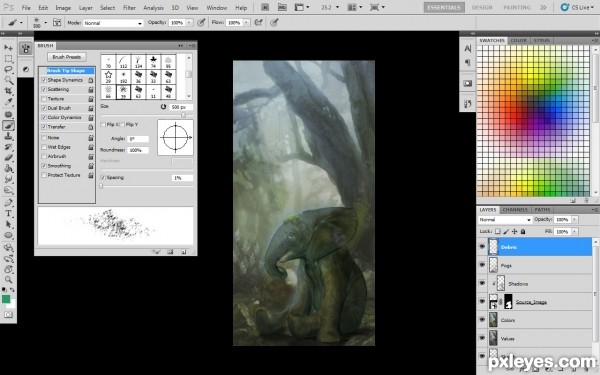Select the Horizontal Type tool
The height and width of the screenshot is (375, 600).
coord(8,214)
